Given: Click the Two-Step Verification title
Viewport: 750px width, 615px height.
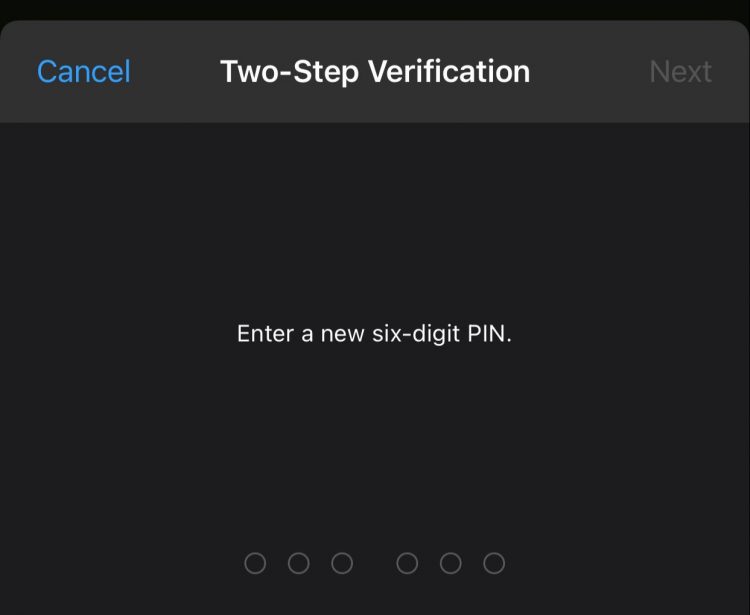Looking at the screenshot, I should [x=375, y=72].
